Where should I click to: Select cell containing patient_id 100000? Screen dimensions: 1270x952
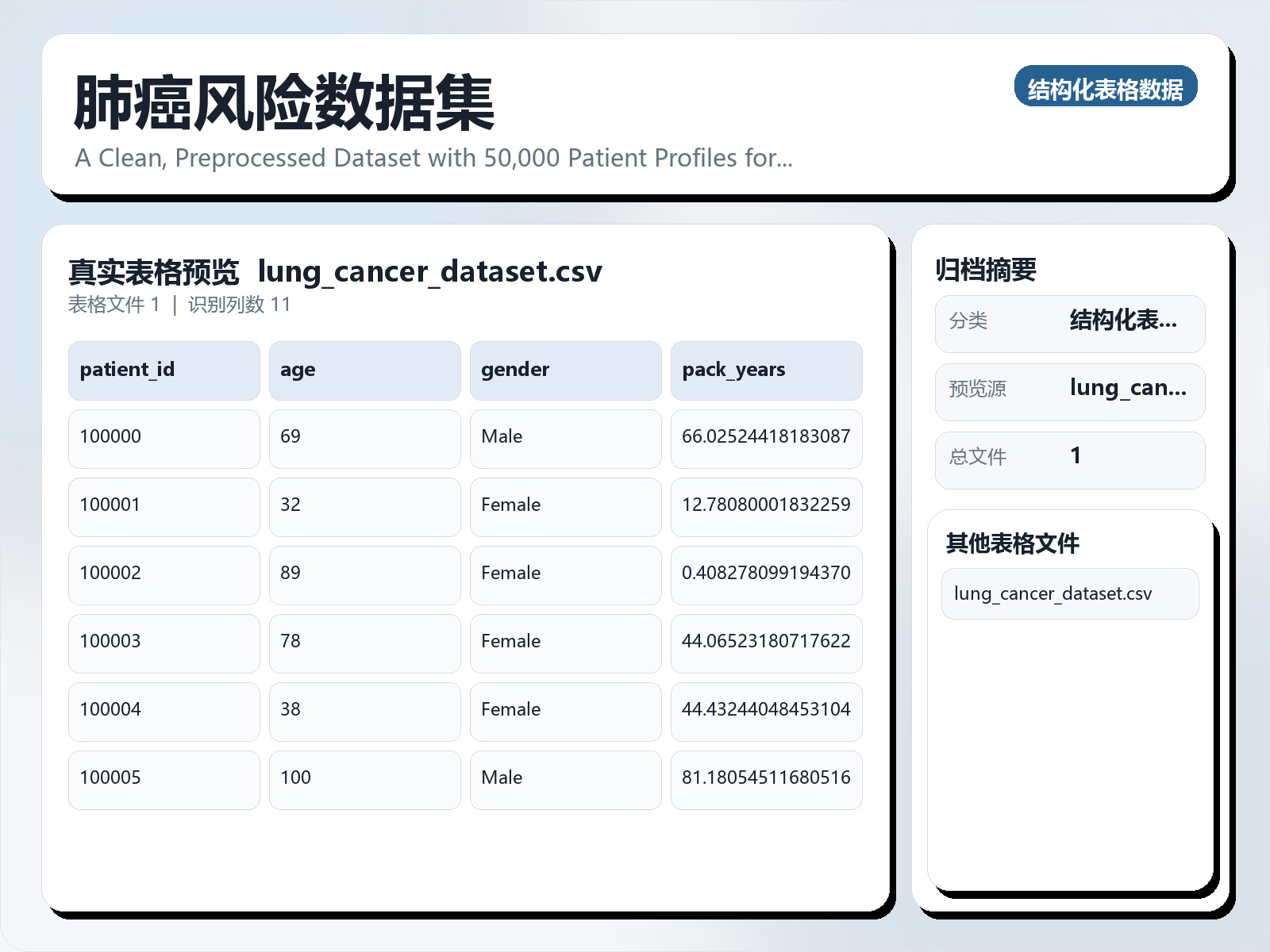[164, 438]
